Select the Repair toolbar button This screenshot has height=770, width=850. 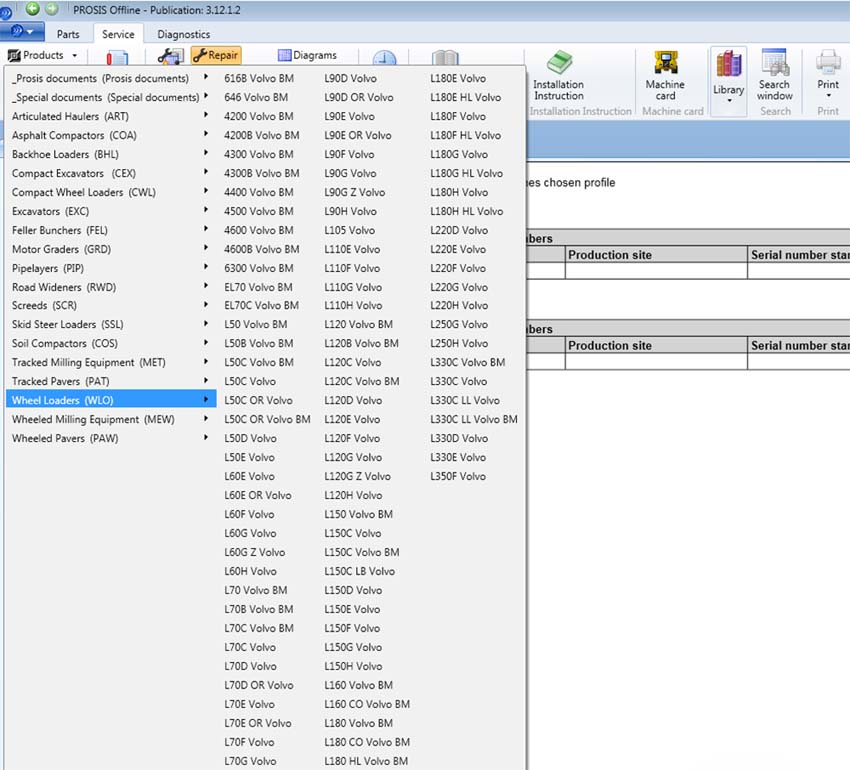216,55
